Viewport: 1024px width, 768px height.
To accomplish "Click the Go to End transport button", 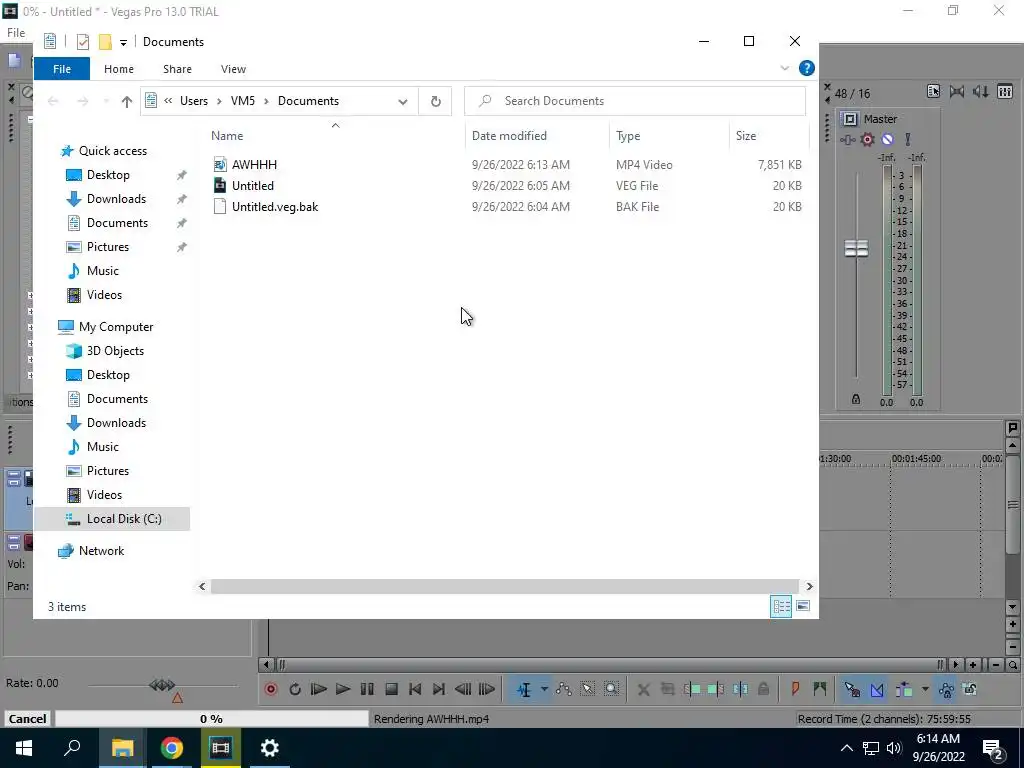I will pyautogui.click(x=439, y=689).
